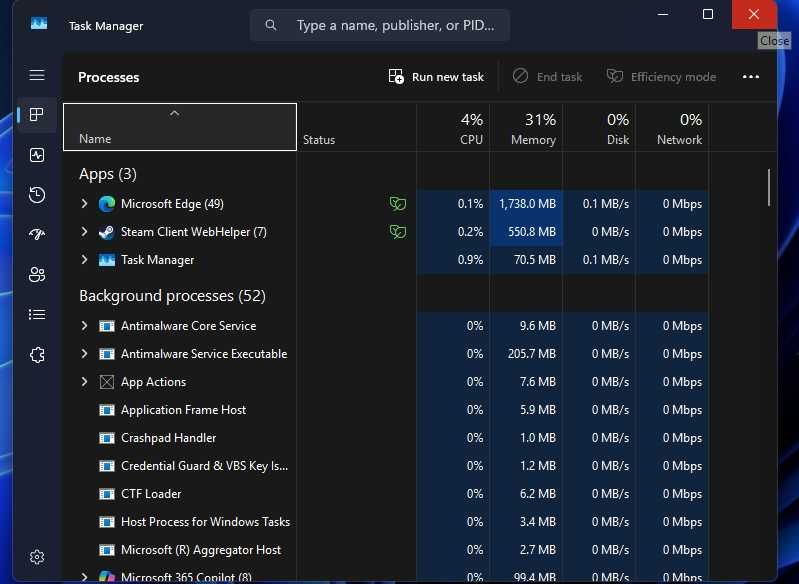Select the Microsoft Edge (49) row name
799x584 pixels.
pyautogui.click(x=172, y=204)
